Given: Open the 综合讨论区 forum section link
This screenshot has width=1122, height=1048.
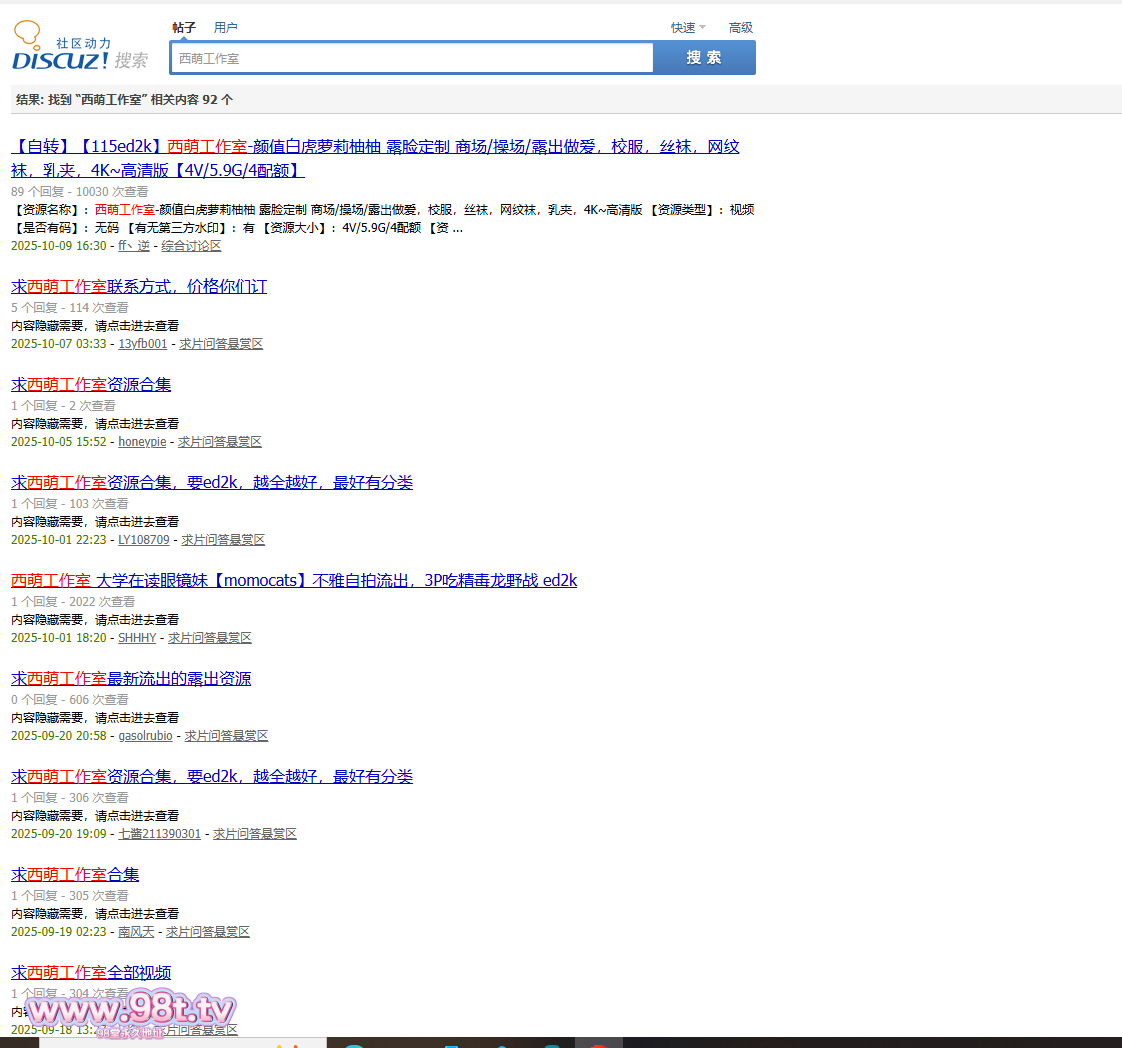Looking at the screenshot, I should 191,246.
